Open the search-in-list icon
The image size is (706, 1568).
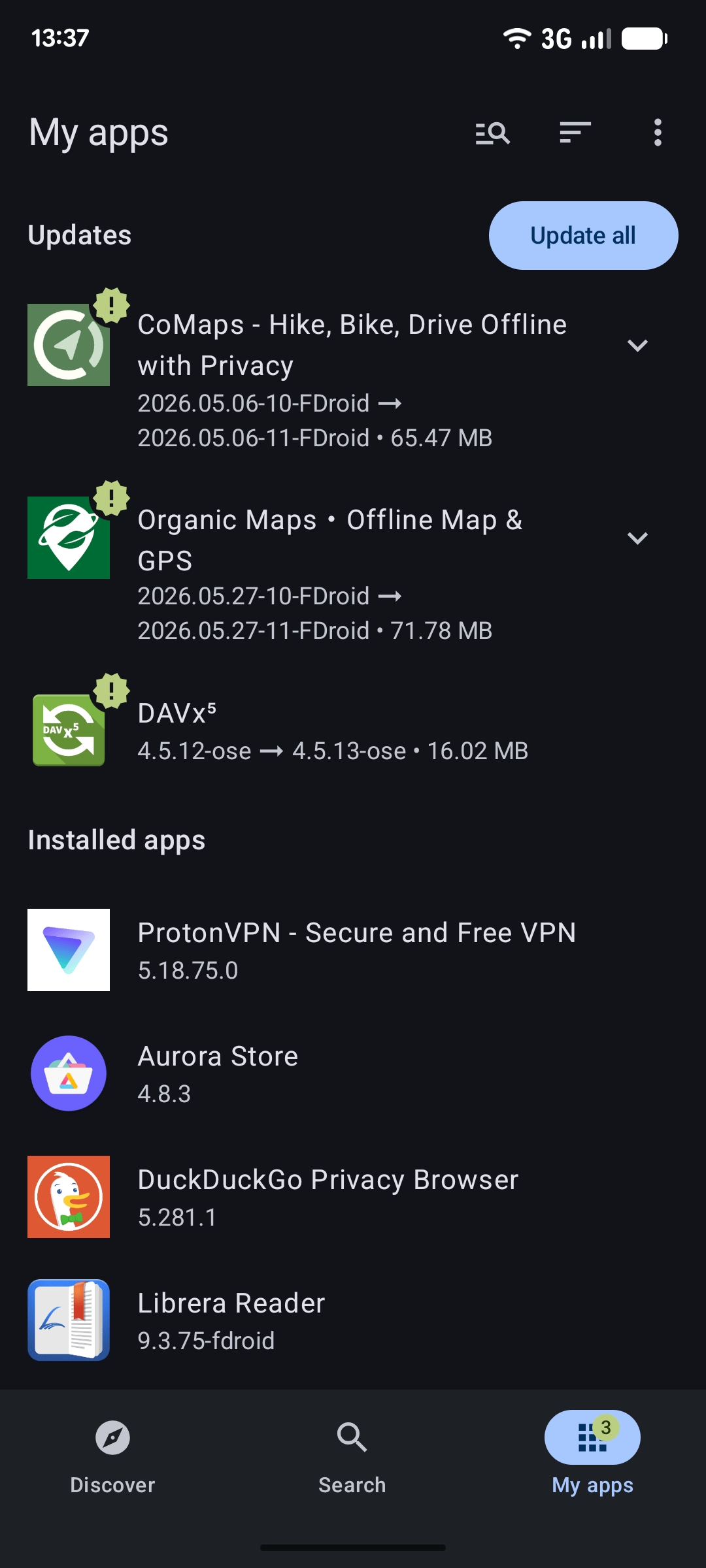pos(492,133)
